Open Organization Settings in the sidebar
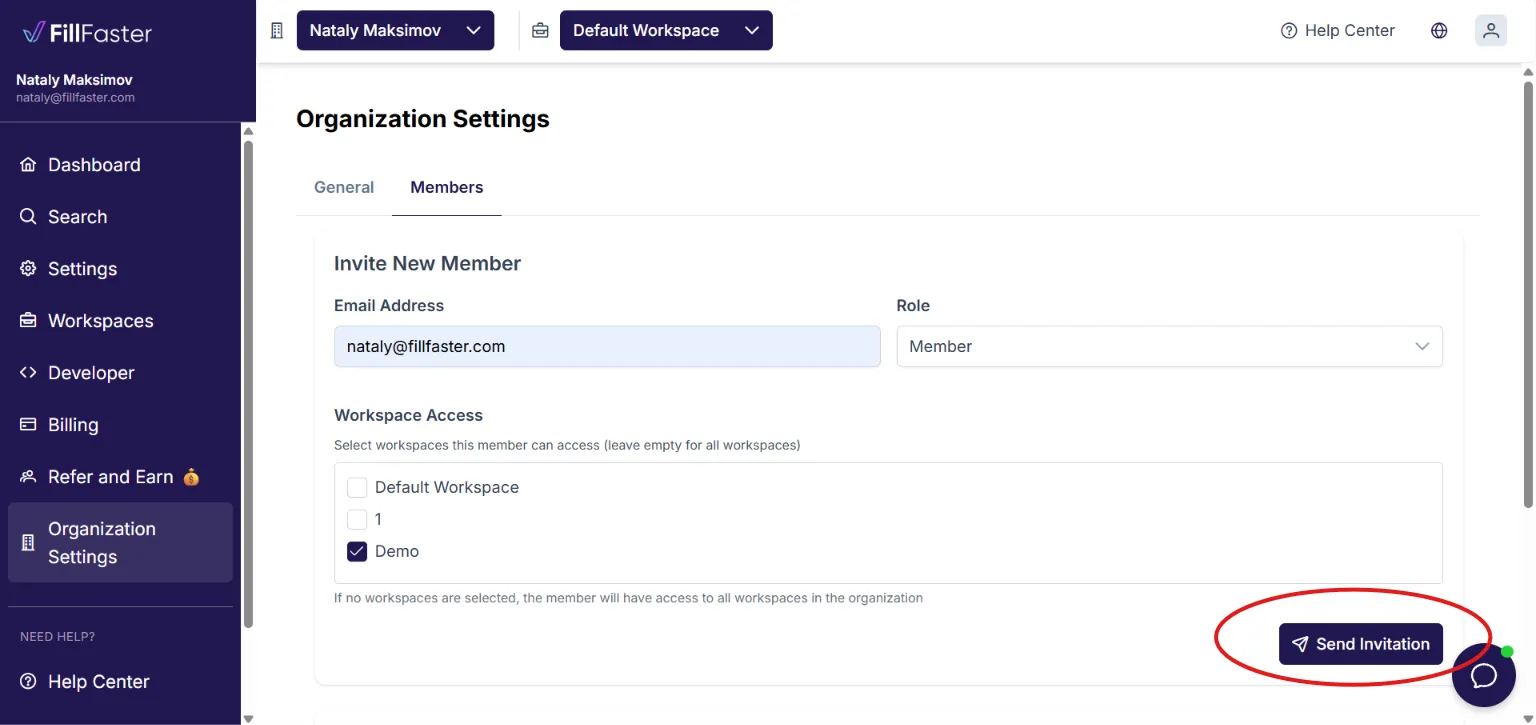This screenshot has width=1536, height=725. [120, 543]
